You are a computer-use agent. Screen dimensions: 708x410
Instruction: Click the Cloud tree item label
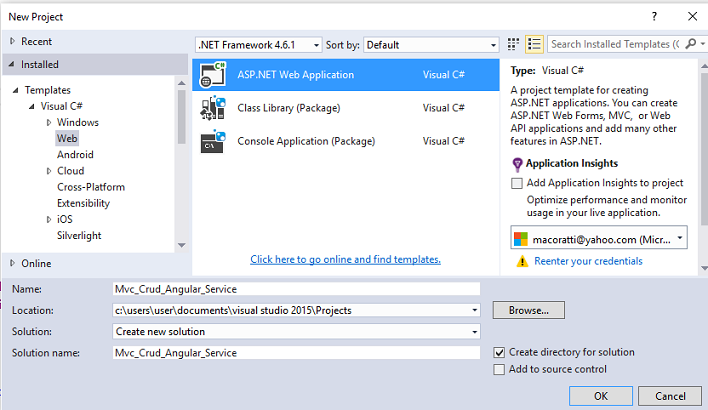[70, 171]
